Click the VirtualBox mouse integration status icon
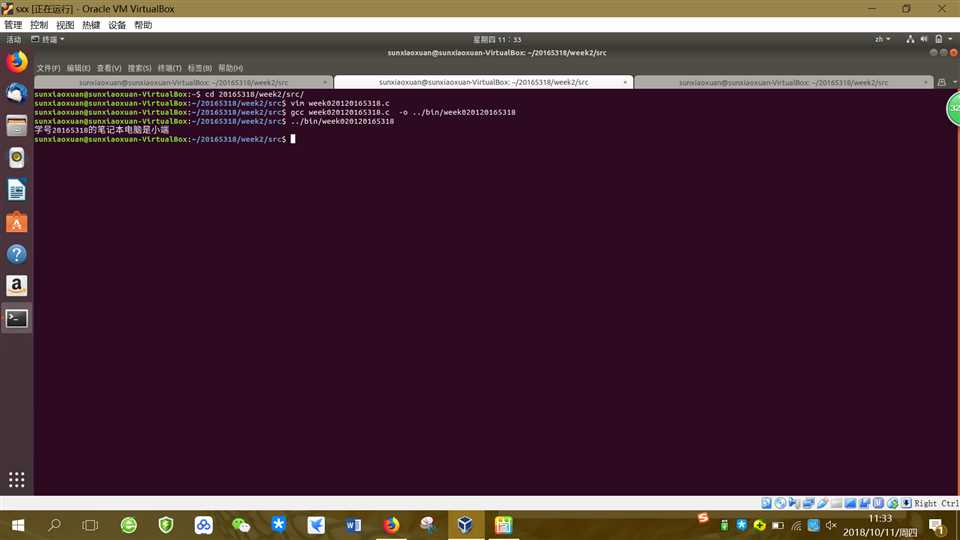The height and width of the screenshot is (540, 960). click(x=893, y=503)
